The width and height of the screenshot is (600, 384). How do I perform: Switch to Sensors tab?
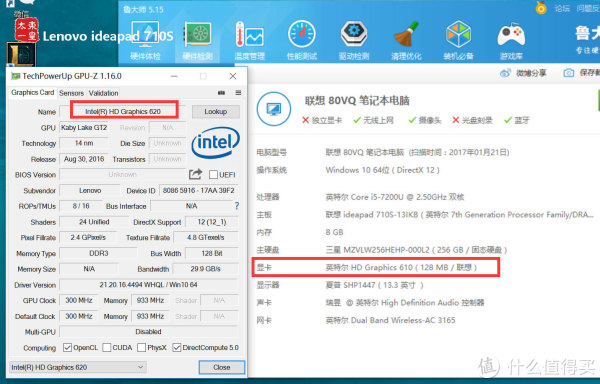pyautogui.click(x=71, y=93)
